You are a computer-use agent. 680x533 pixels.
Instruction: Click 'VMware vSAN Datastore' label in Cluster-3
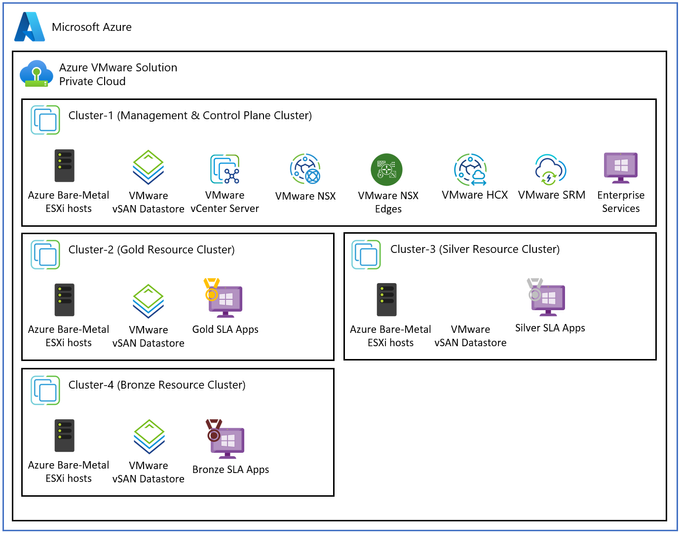[x=471, y=336]
